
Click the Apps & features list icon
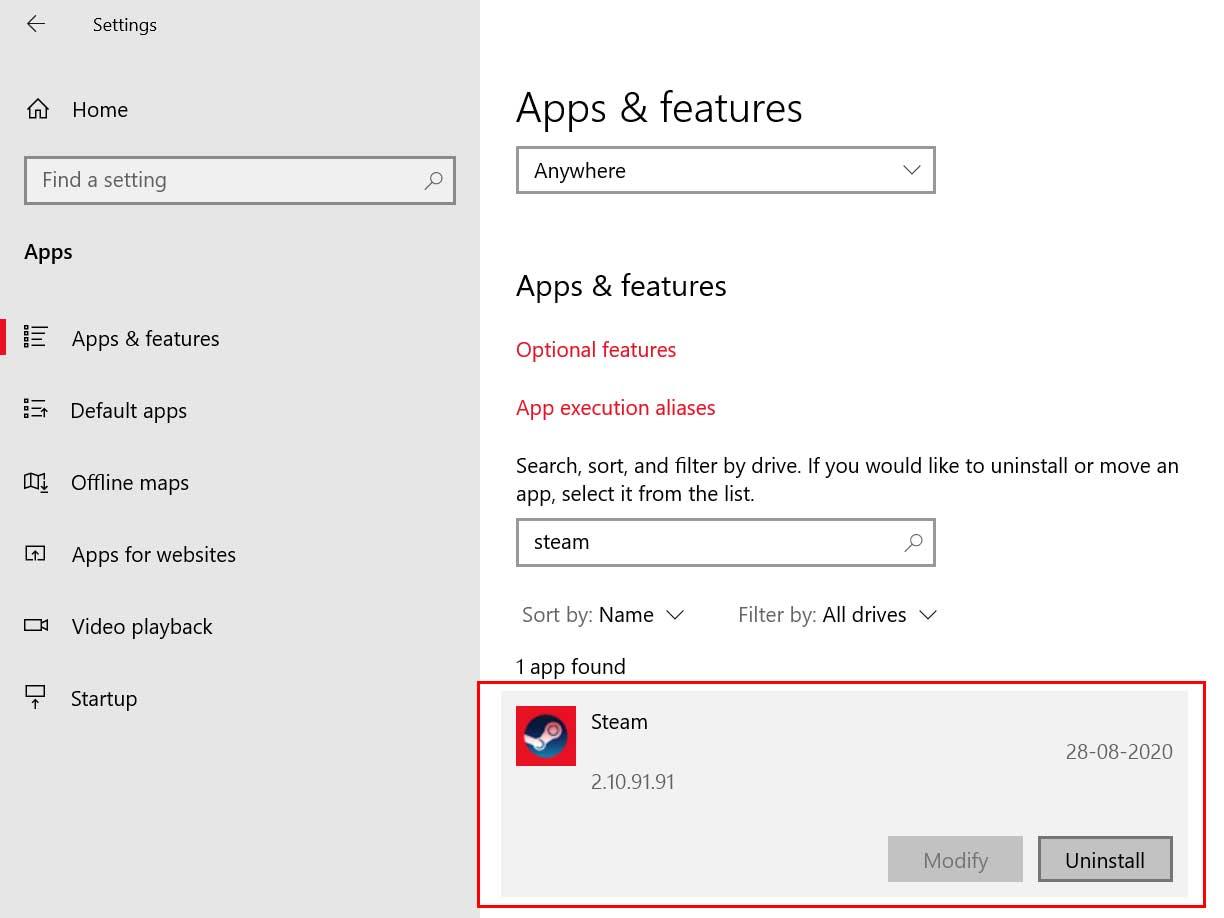(36, 338)
